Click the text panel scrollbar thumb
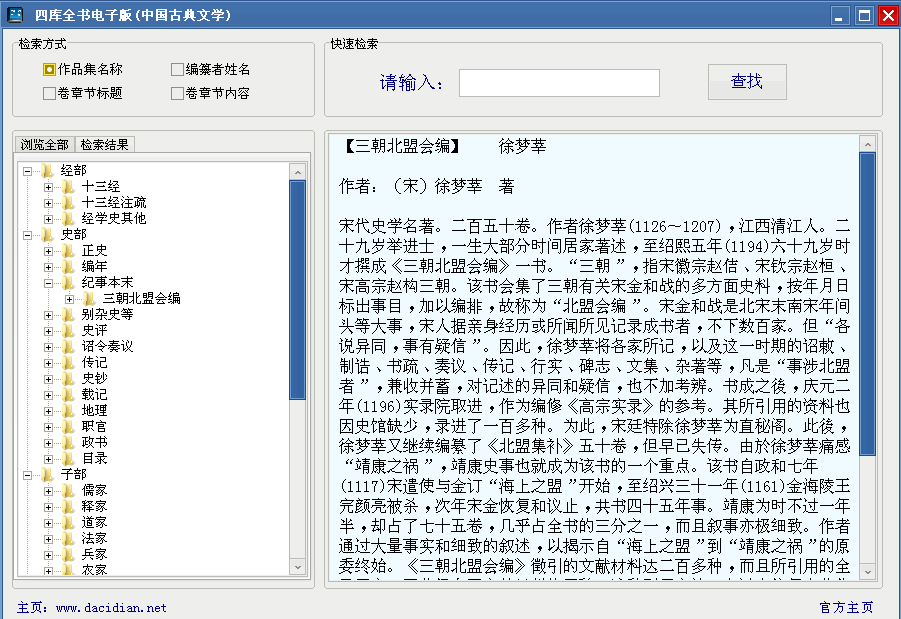Image resolution: width=901 pixels, height=619 pixels. [x=868, y=305]
